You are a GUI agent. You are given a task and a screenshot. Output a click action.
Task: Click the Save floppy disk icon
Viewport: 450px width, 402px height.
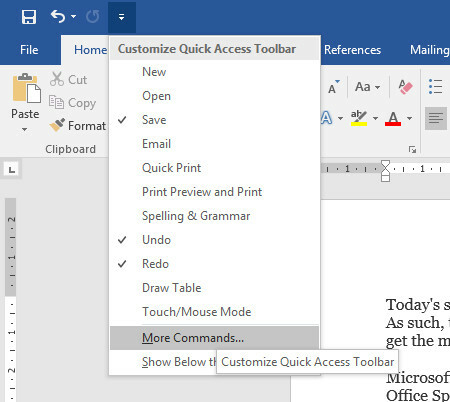(x=29, y=17)
